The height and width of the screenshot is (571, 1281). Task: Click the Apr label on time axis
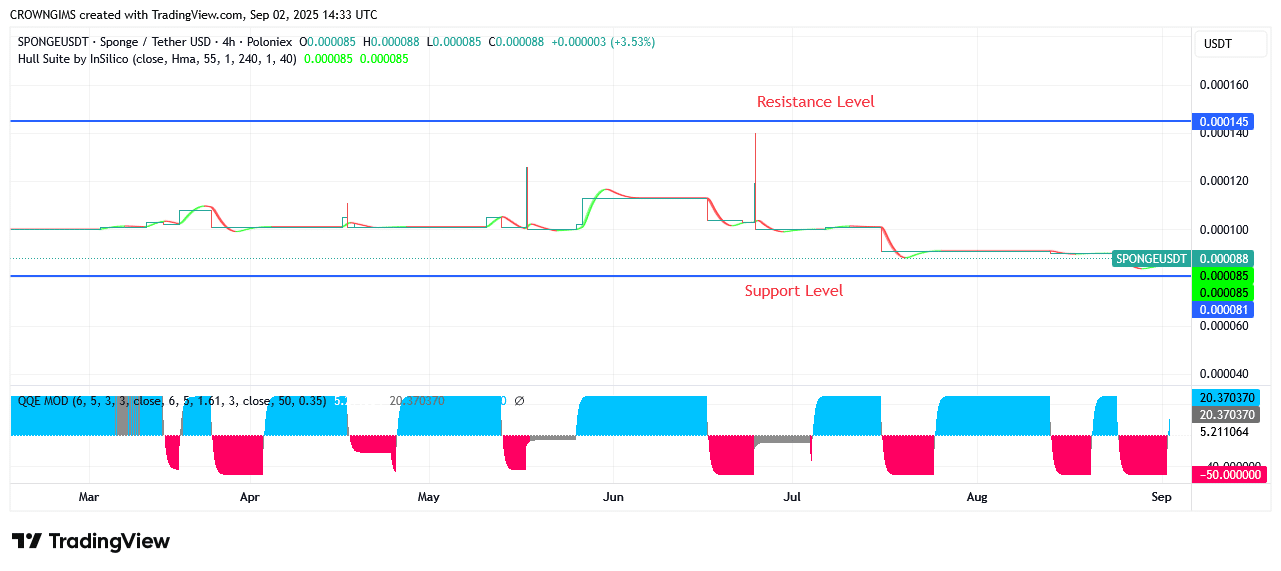[x=250, y=497]
